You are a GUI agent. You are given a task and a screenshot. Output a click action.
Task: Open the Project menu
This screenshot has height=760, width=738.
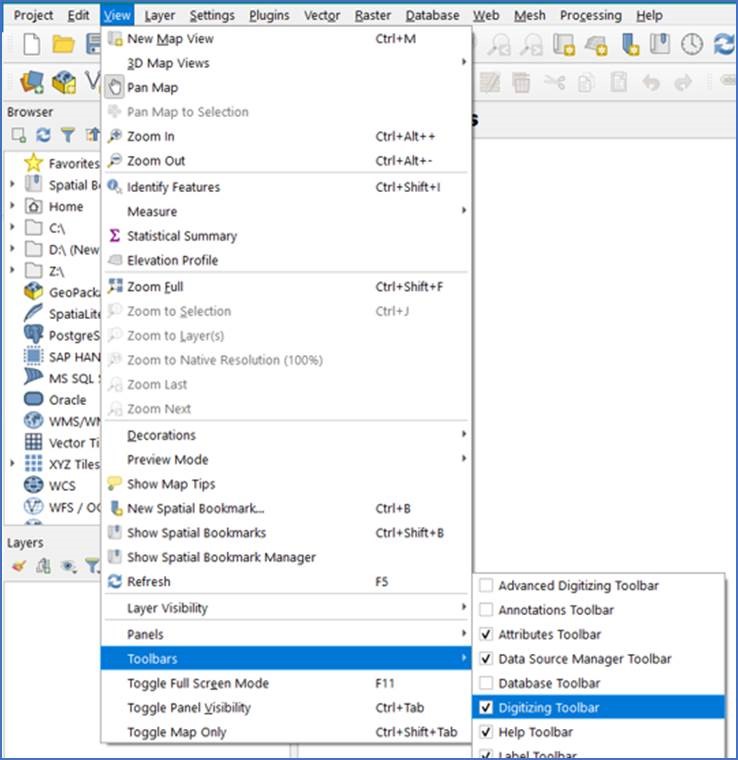click(x=33, y=16)
